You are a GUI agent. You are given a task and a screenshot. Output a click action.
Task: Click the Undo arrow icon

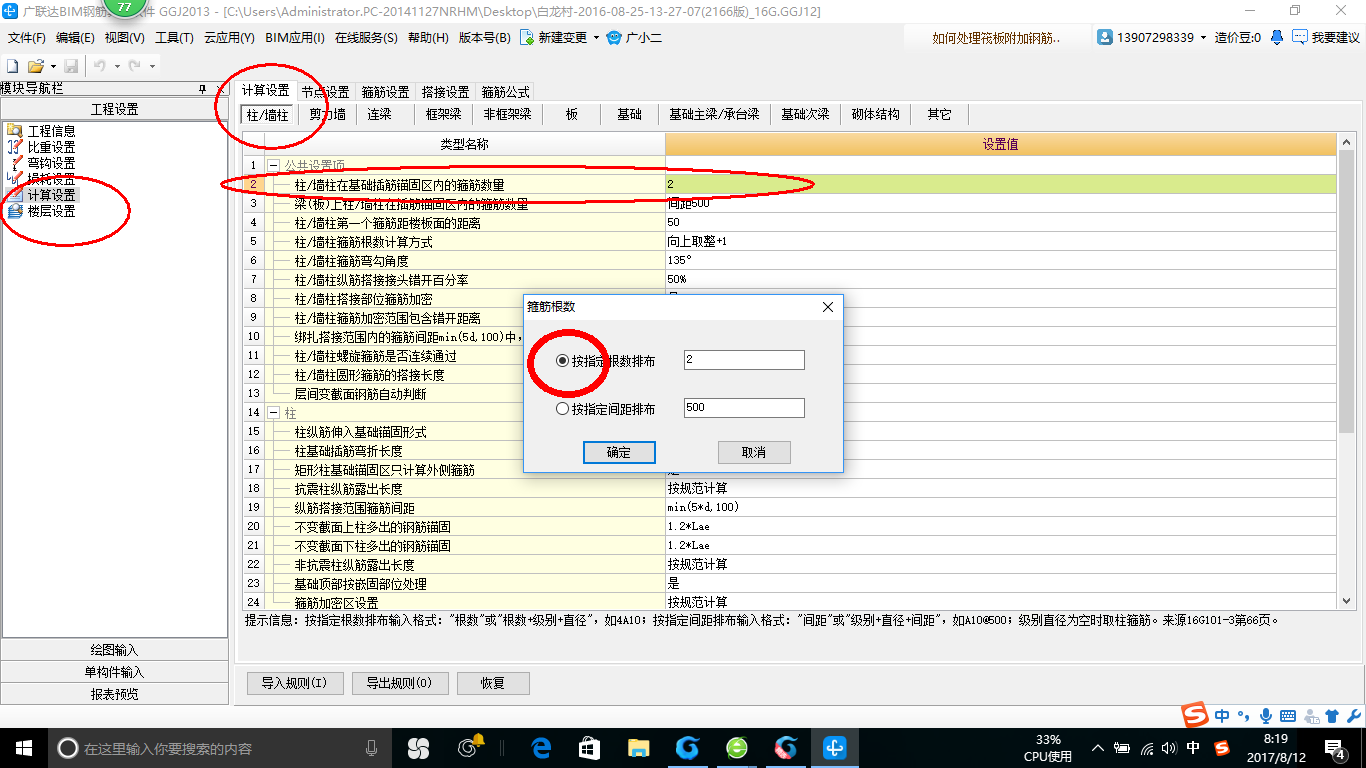click(100, 66)
